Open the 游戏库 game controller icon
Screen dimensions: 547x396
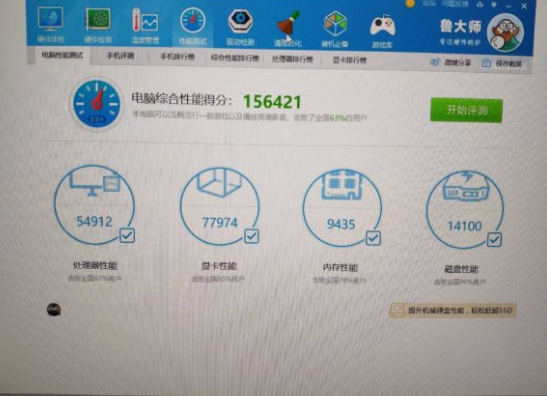point(382,26)
